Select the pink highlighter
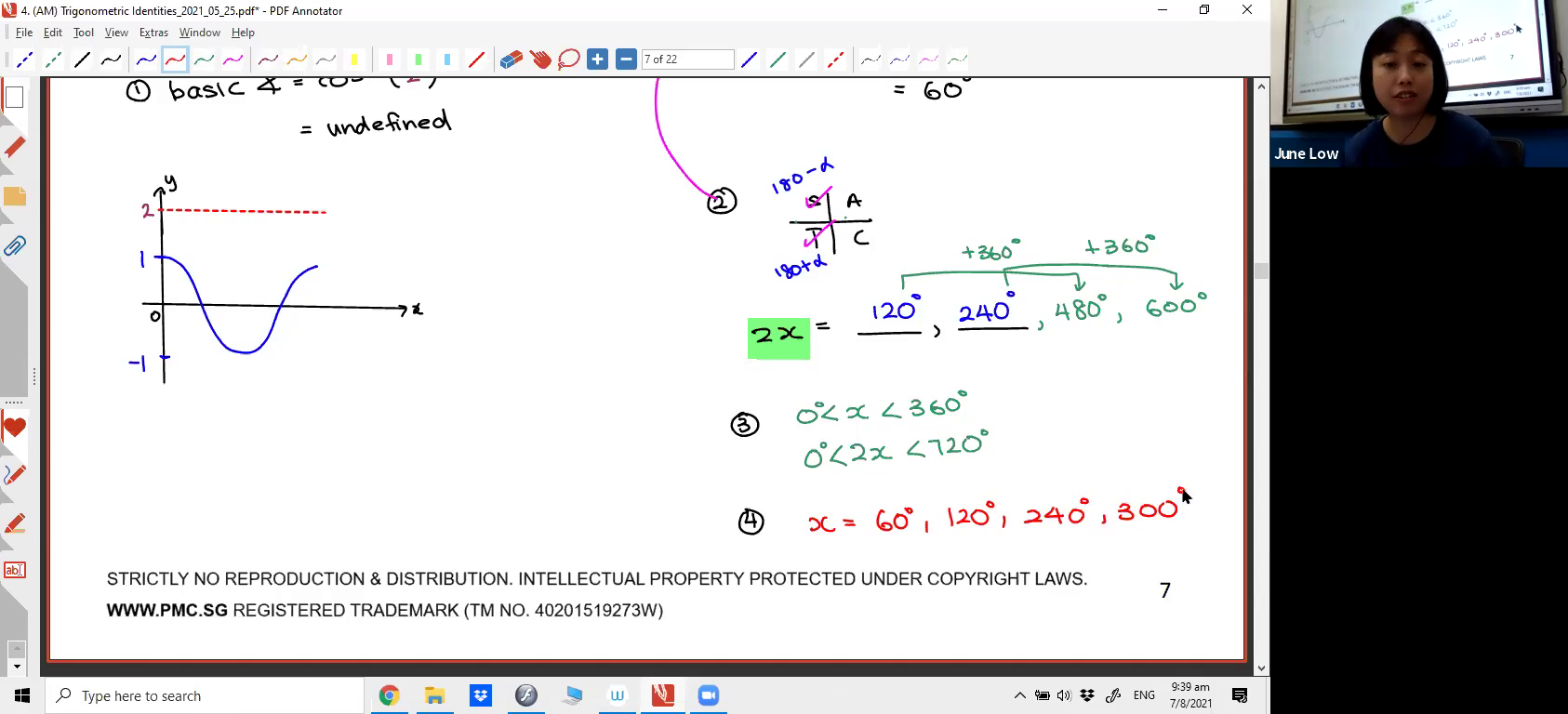 point(389,59)
